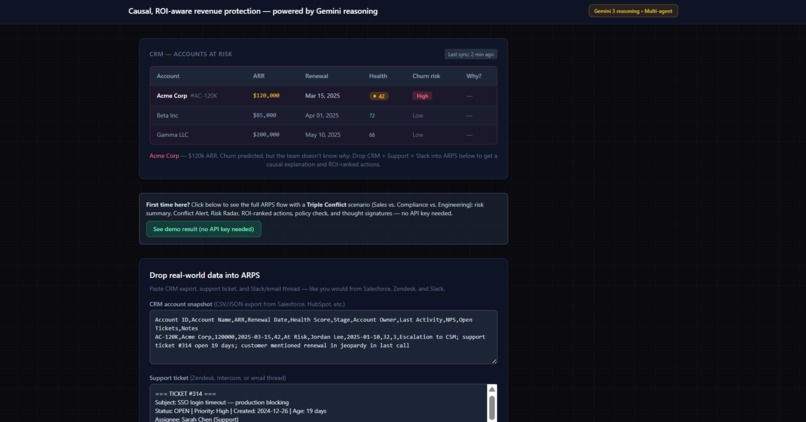Viewport: 806px width, 422px height.
Task: Click the May 10, 2025 renewal date
Action: click(x=323, y=135)
